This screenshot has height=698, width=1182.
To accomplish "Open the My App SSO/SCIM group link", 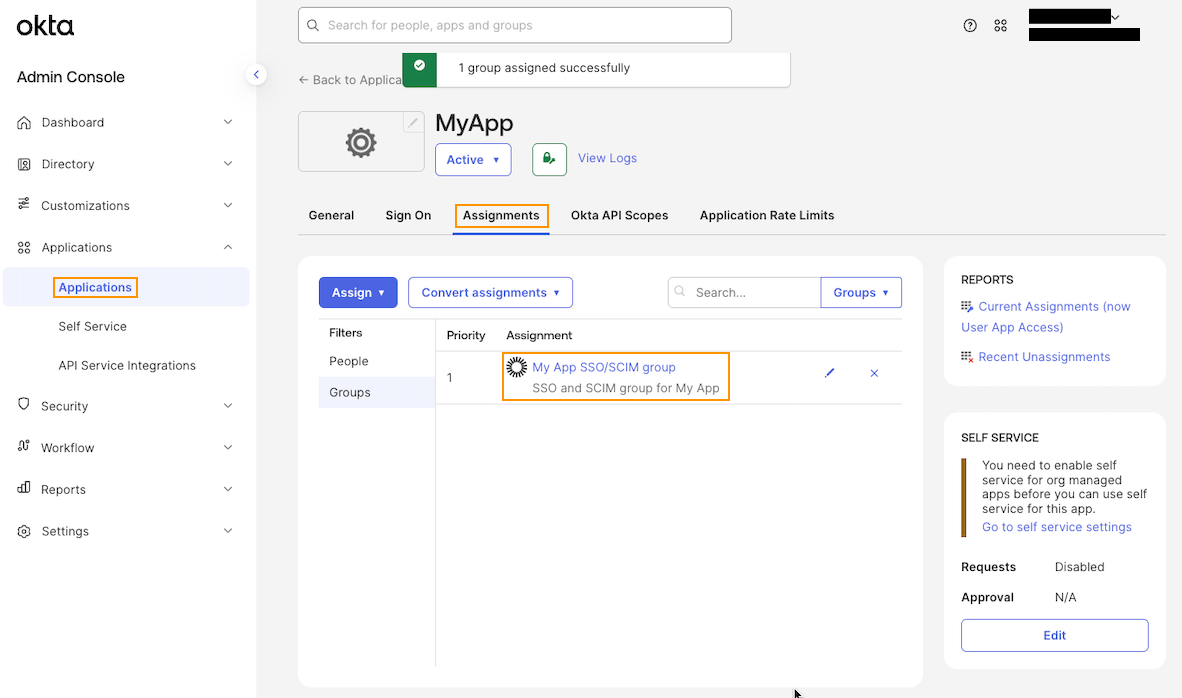I will pyautogui.click(x=604, y=367).
